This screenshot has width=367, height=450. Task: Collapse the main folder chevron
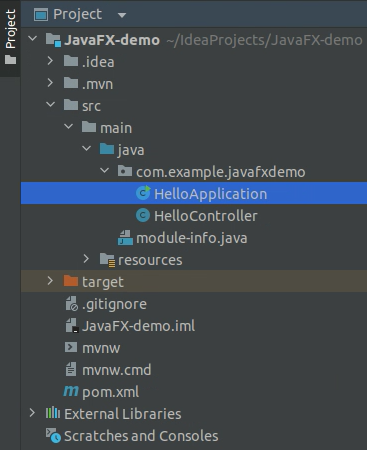point(69,126)
